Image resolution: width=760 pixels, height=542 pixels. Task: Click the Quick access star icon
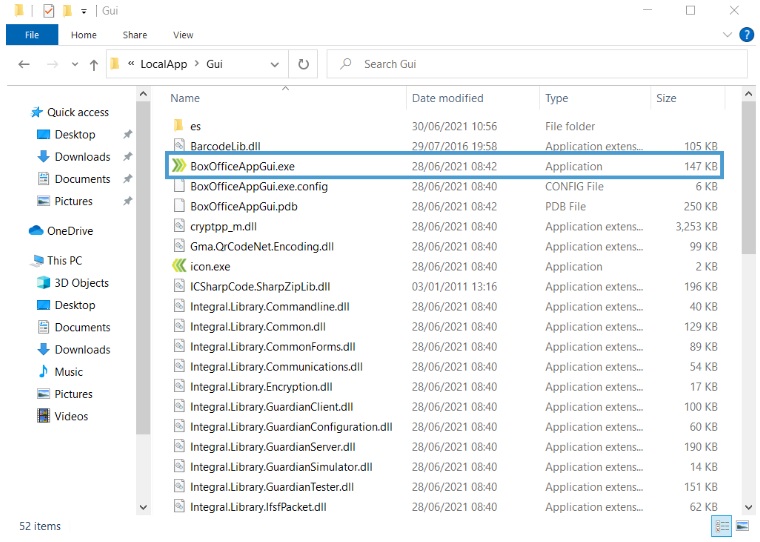click(36, 112)
